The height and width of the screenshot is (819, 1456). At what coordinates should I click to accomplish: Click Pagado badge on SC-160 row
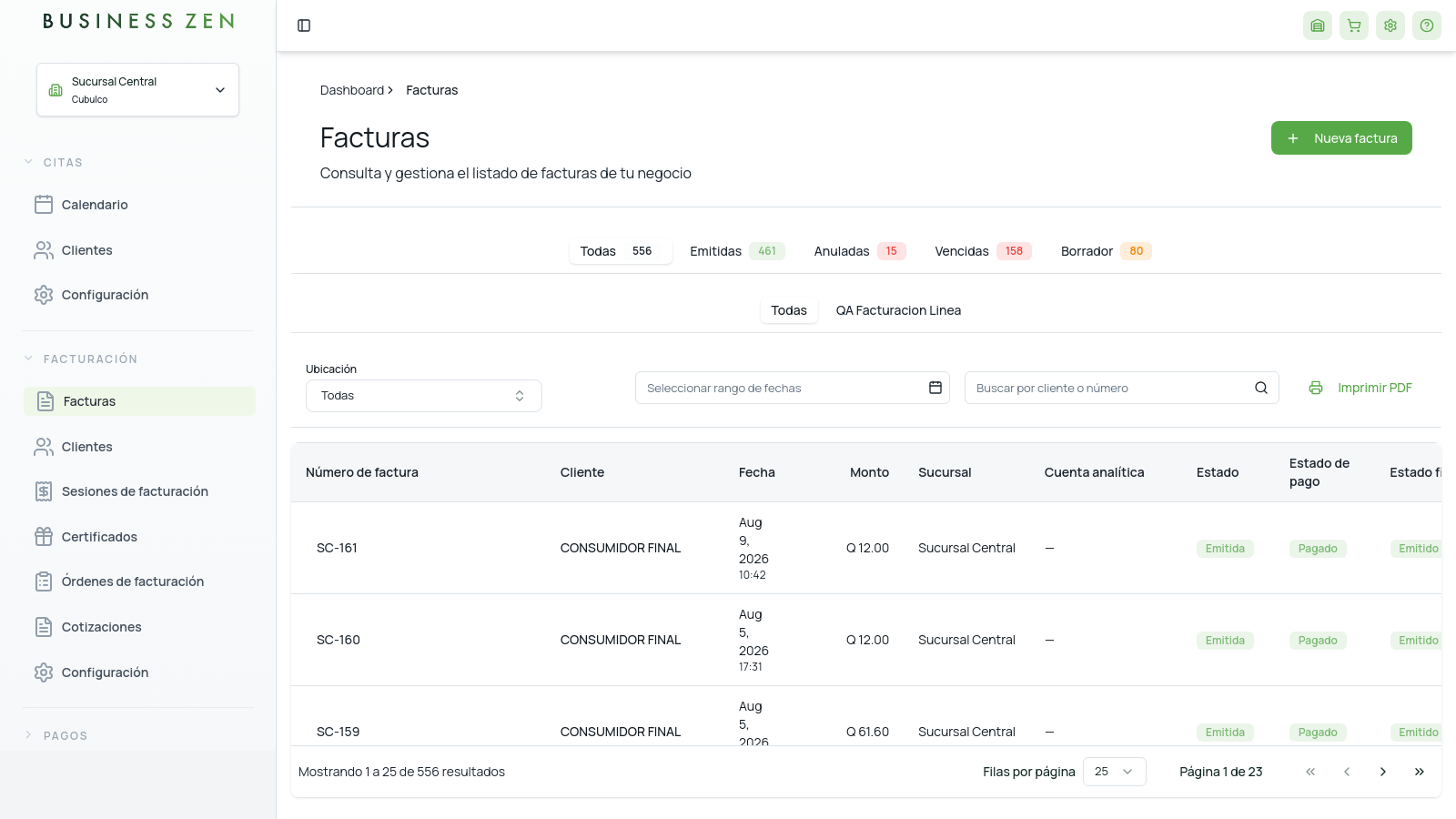pos(1318,641)
